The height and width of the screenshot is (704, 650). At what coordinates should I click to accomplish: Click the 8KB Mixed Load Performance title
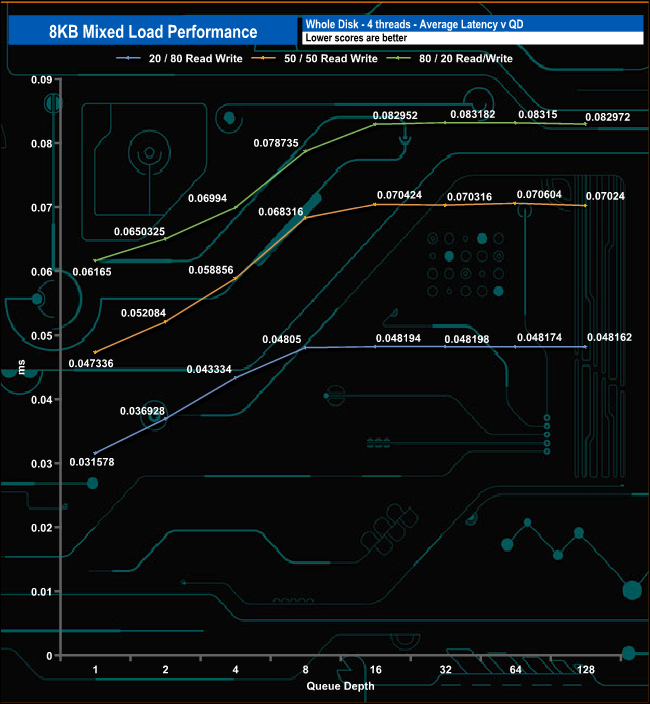tap(153, 32)
